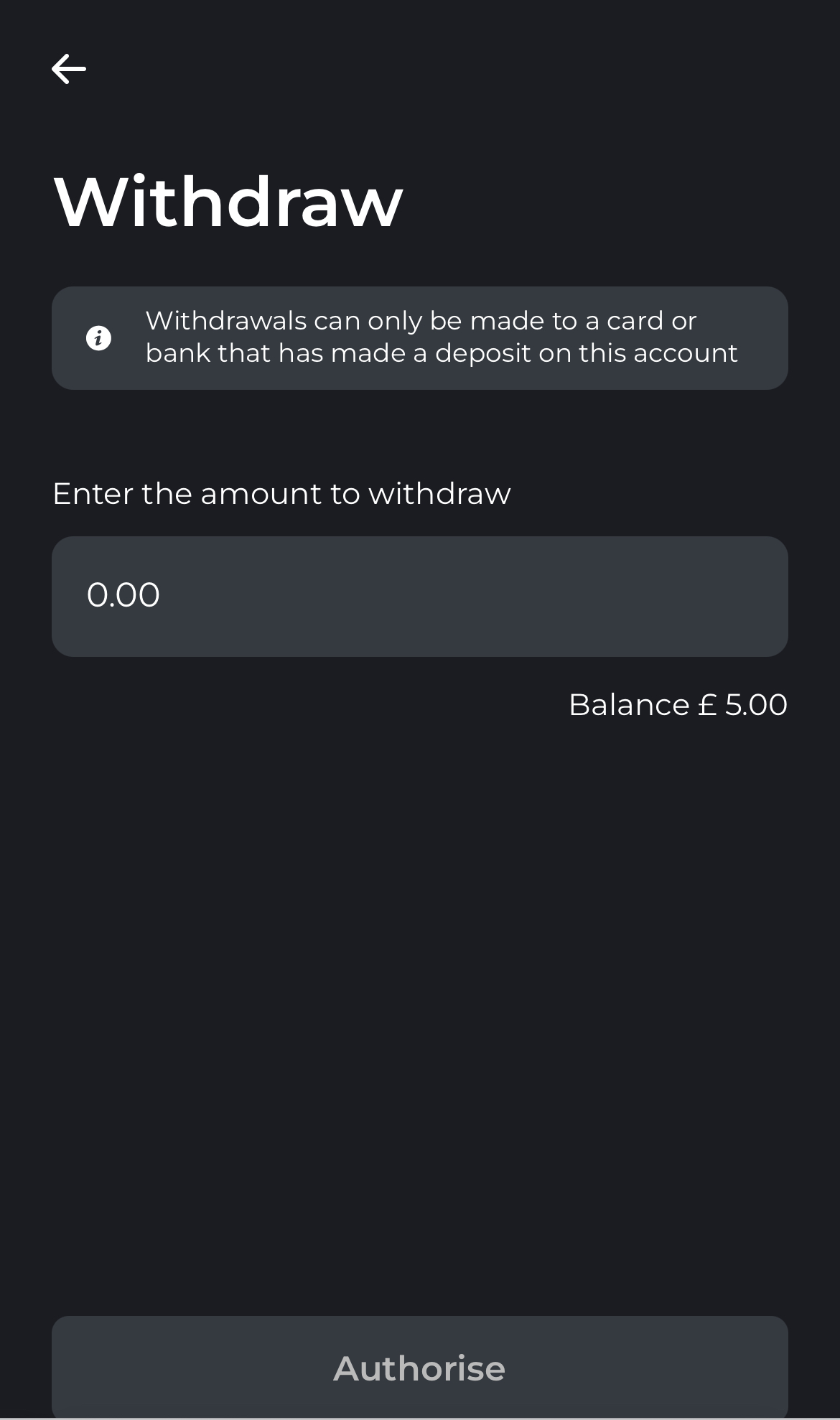Select the grey Authorise bar at the bottom

point(419,1368)
